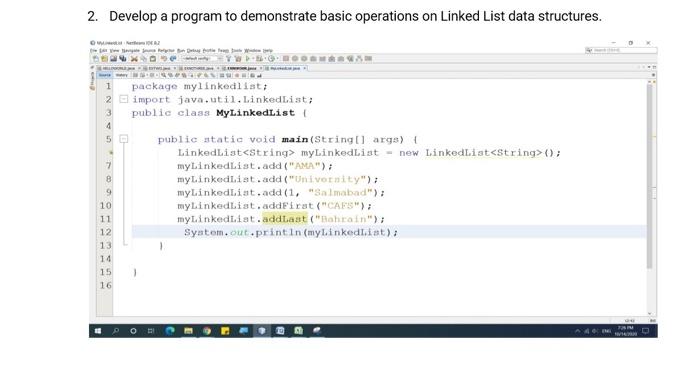
Task: Close the MyLinkedList.java tab
Action: 304,68
